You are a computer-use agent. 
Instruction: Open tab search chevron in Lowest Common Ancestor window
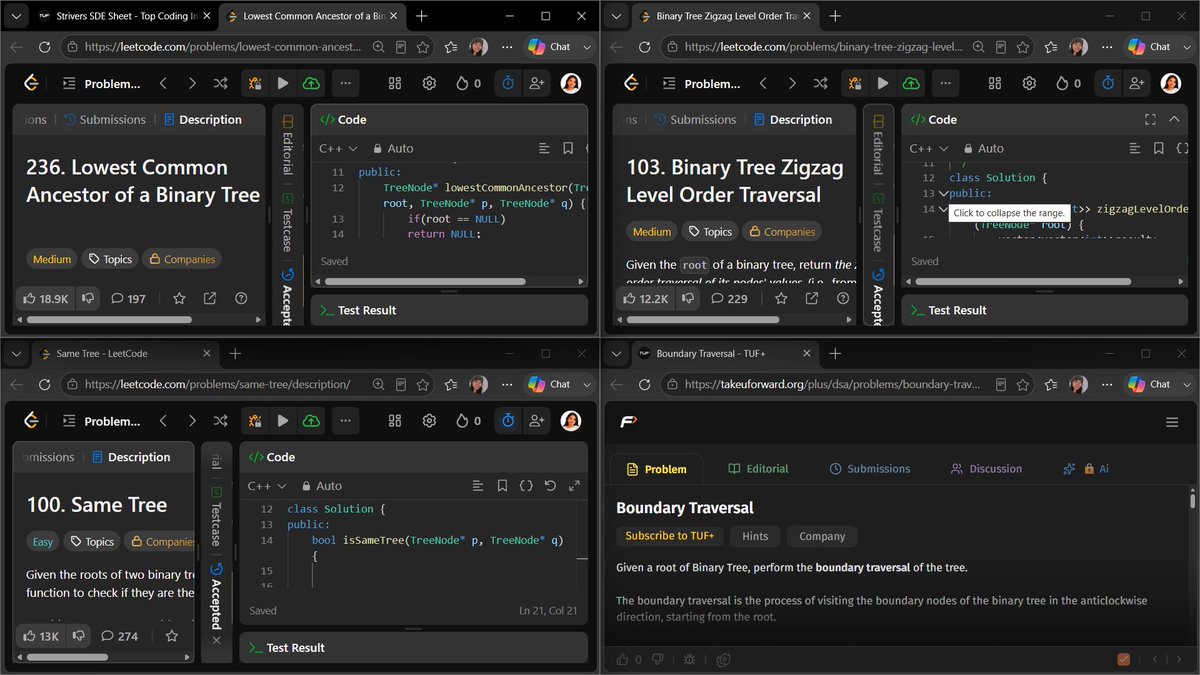pyautogui.click(x=18, y=16)
